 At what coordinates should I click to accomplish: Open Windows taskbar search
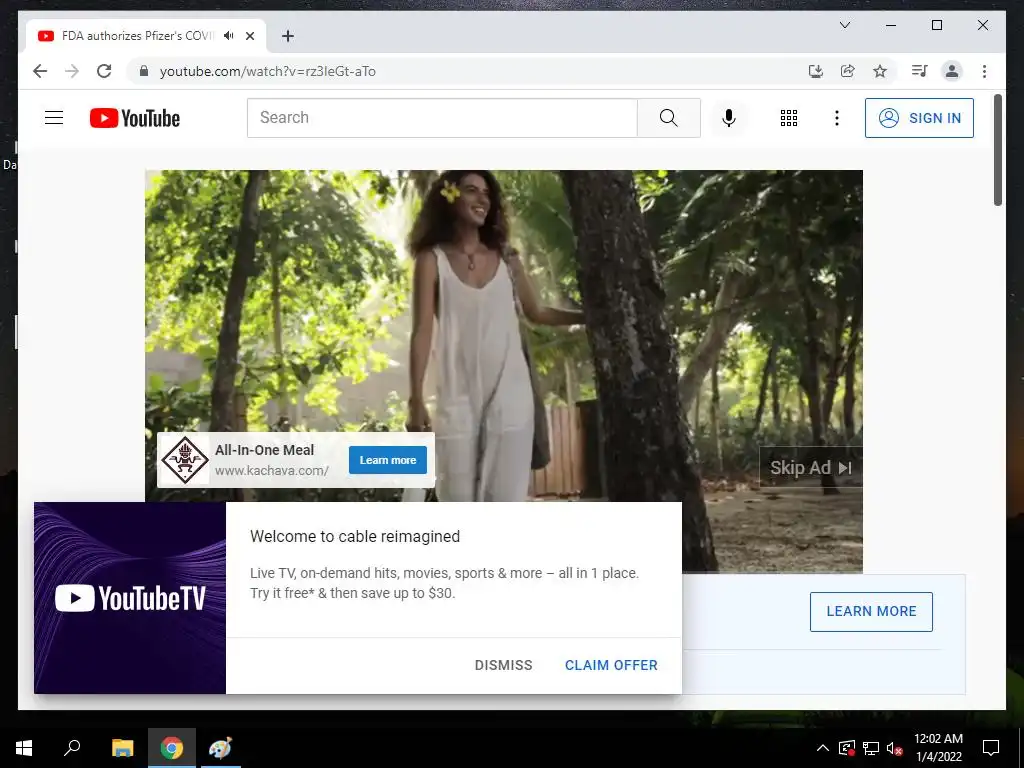click(72, 748)
